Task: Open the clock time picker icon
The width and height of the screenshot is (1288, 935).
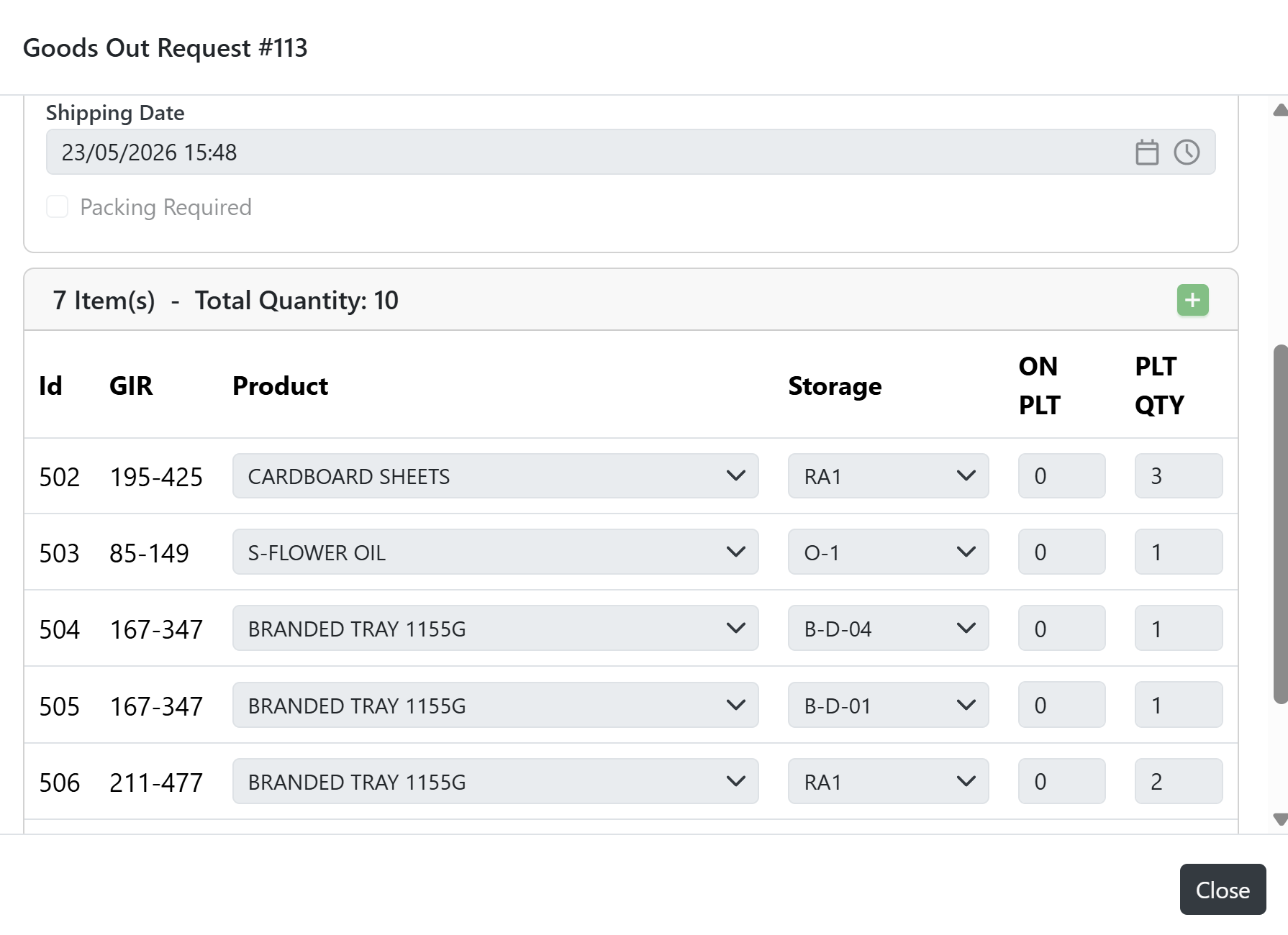Action: click(x=1187, y=152)
